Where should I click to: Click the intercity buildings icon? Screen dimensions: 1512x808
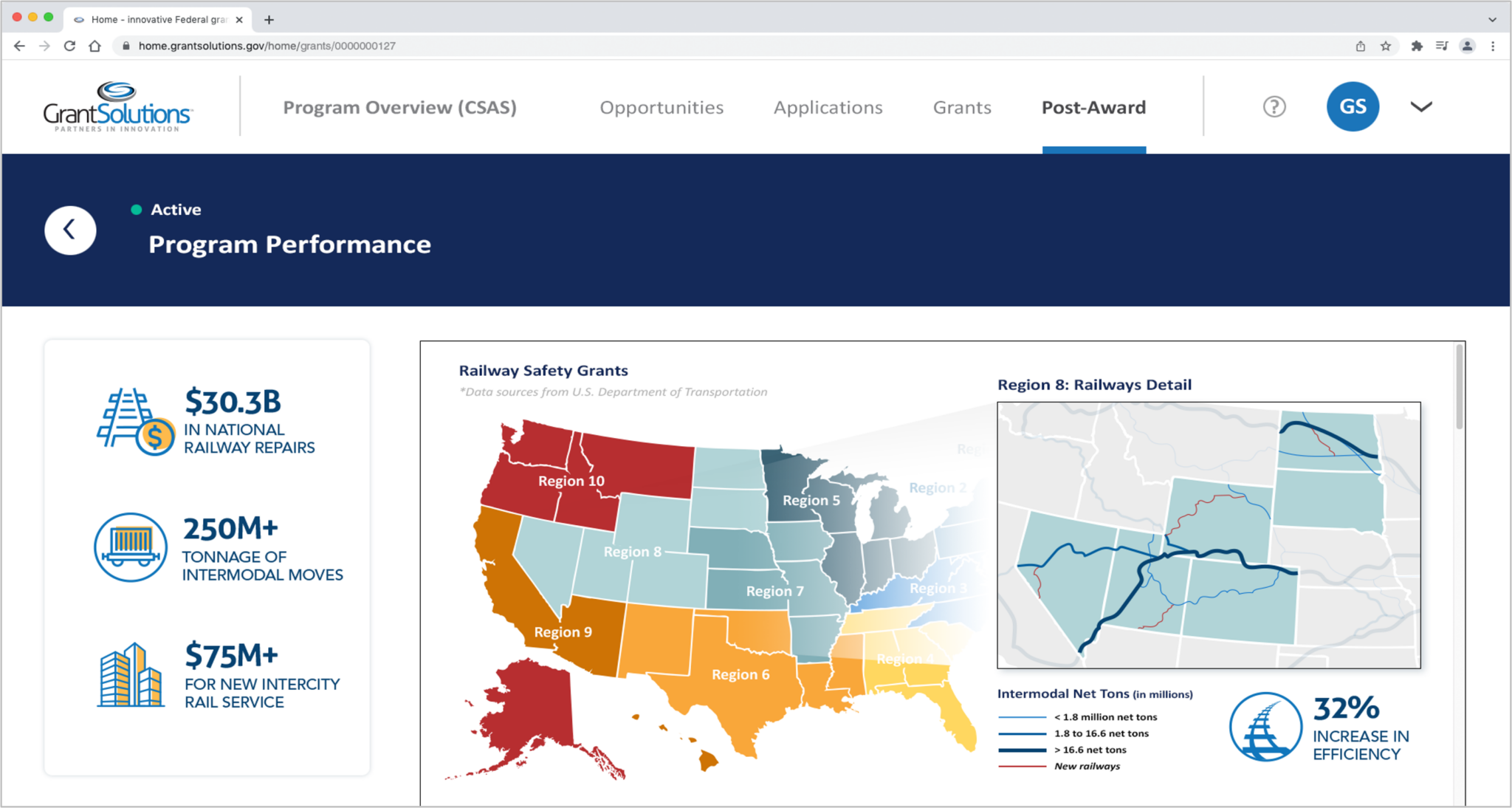[131, 675]
